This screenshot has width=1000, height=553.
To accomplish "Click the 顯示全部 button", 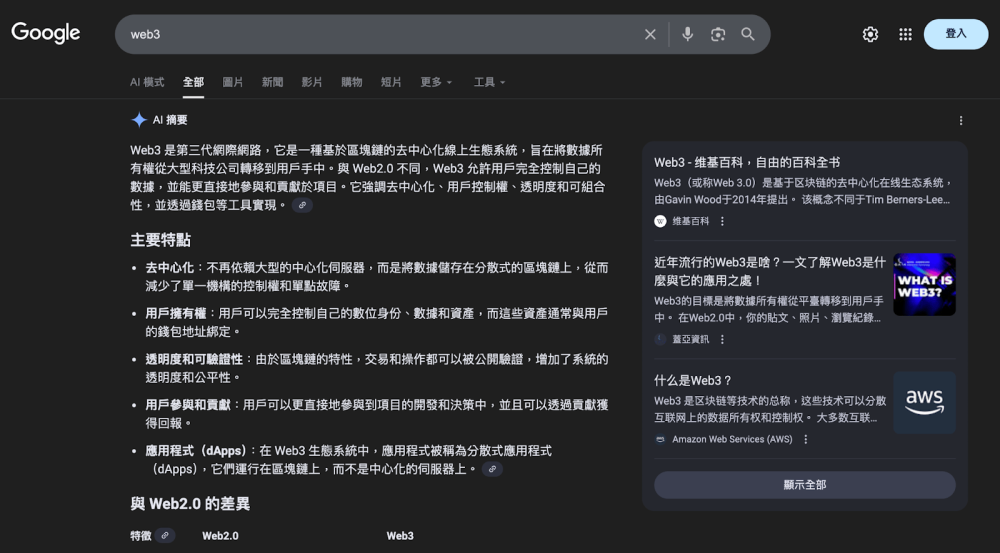I will click(x=805, y=485).
